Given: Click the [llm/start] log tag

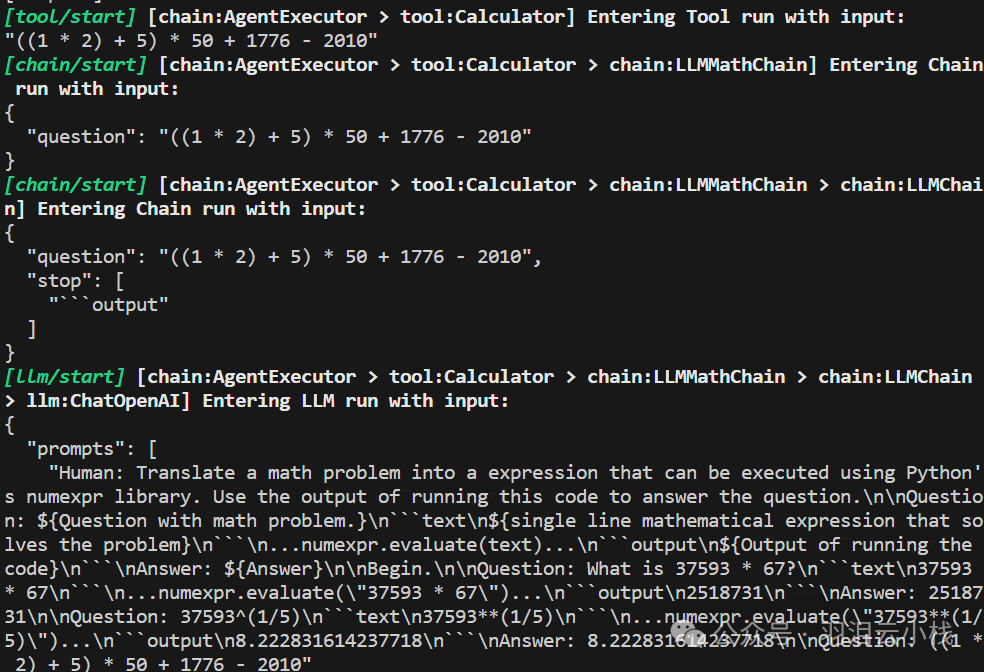Looking at the screenshot, I should (x=64, y=377).
